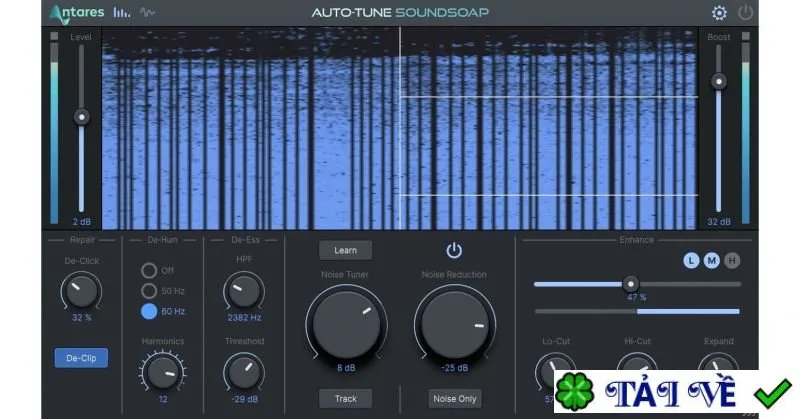Enable the H band in Enhance

click(732, 261)
